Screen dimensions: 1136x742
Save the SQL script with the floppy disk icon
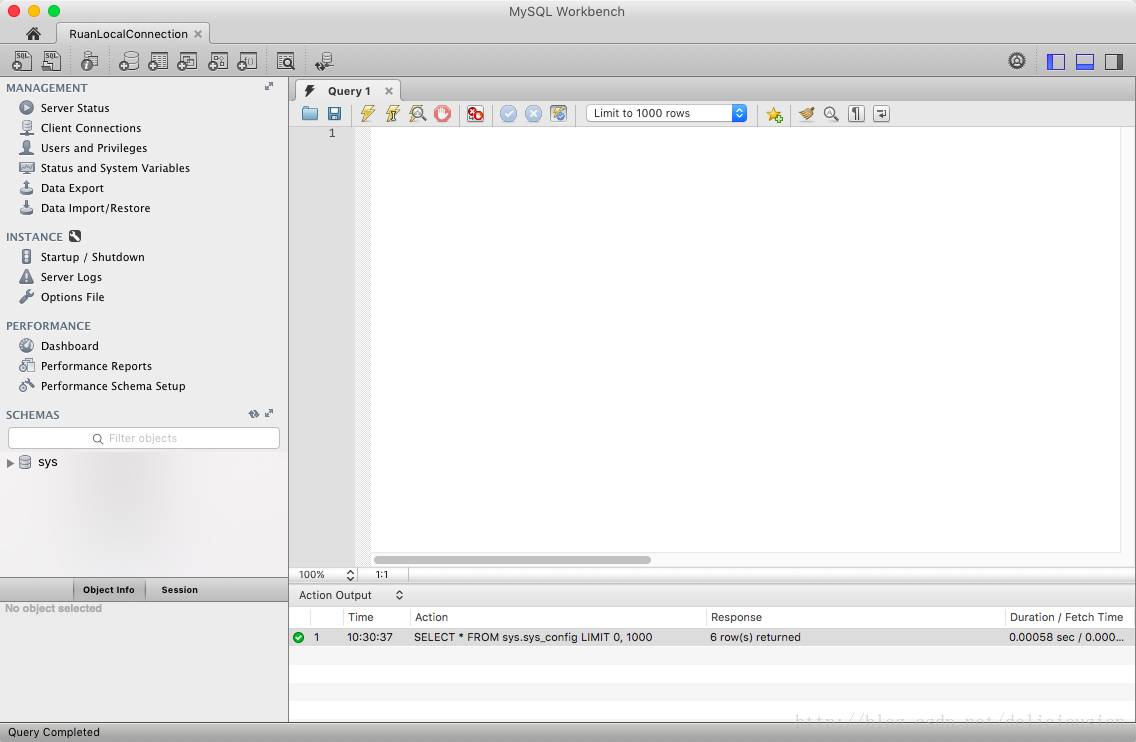[335, 114]
